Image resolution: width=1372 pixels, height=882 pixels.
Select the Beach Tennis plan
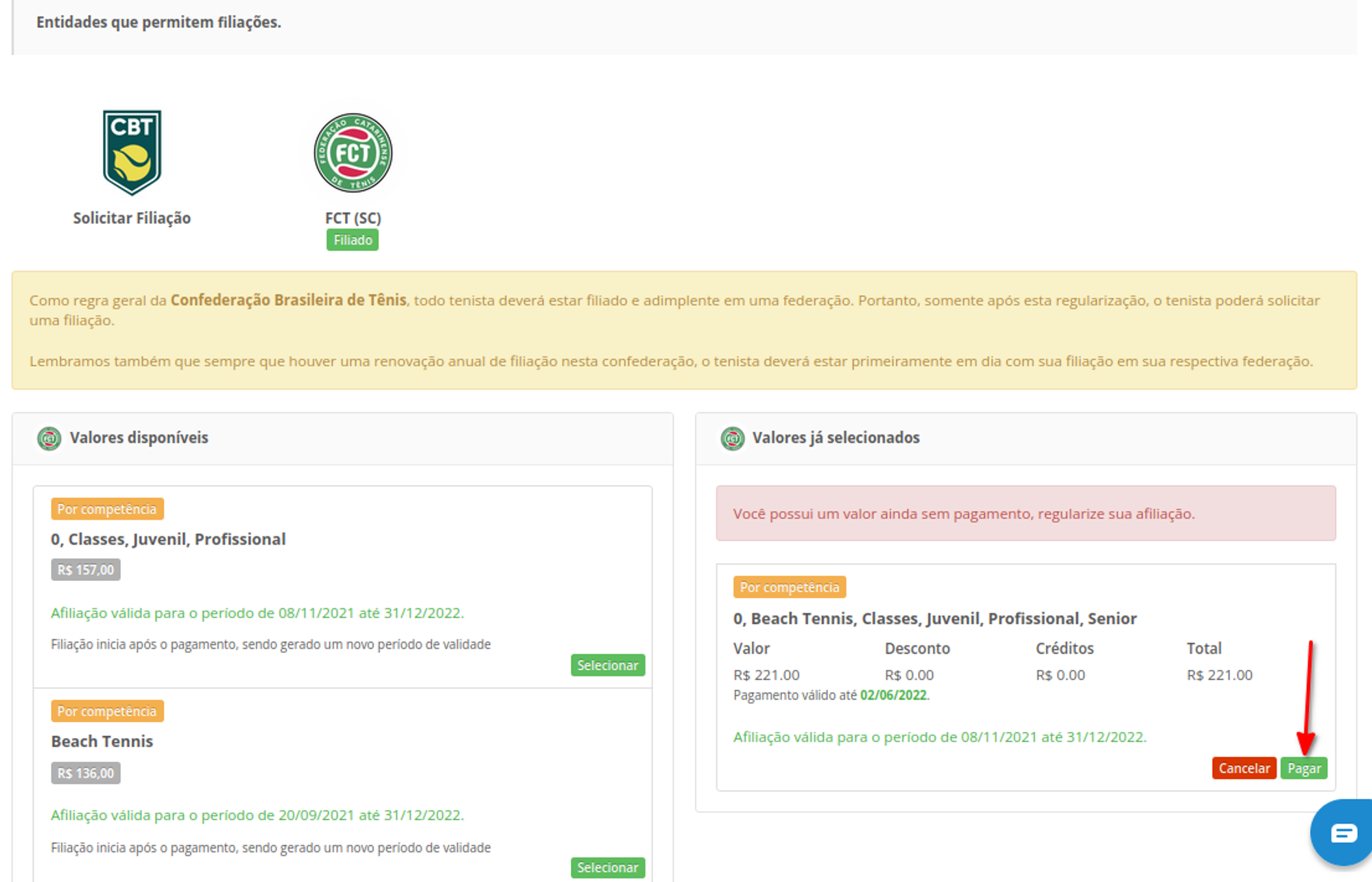tap(607, 868)
